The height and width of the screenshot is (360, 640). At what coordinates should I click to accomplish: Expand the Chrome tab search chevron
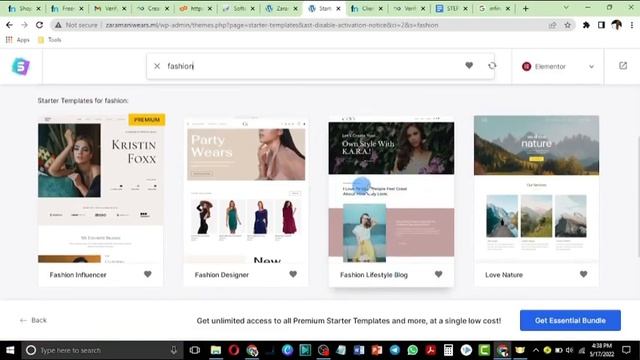[x=566, y=8]
